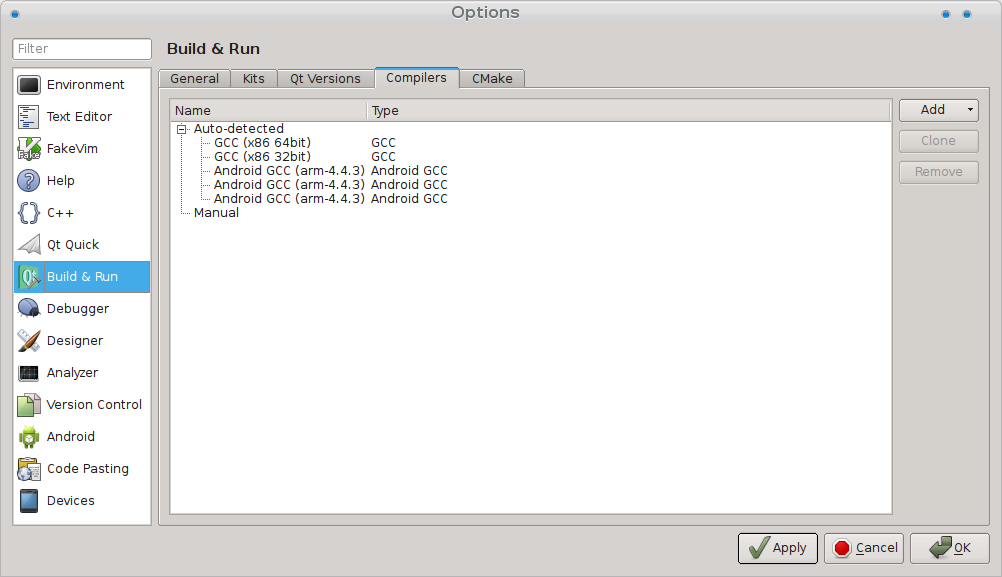Collapse the Auto-detected tree node
Image resolution: width=1002 pixels, height=577 pixels.
point(182,129)
